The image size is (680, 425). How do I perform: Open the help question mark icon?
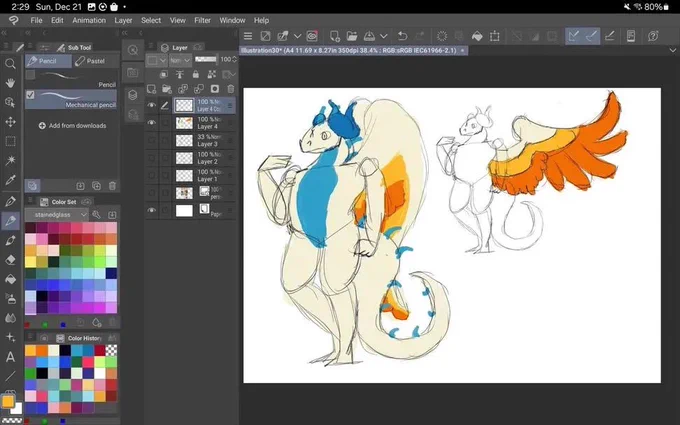point(653,36)
